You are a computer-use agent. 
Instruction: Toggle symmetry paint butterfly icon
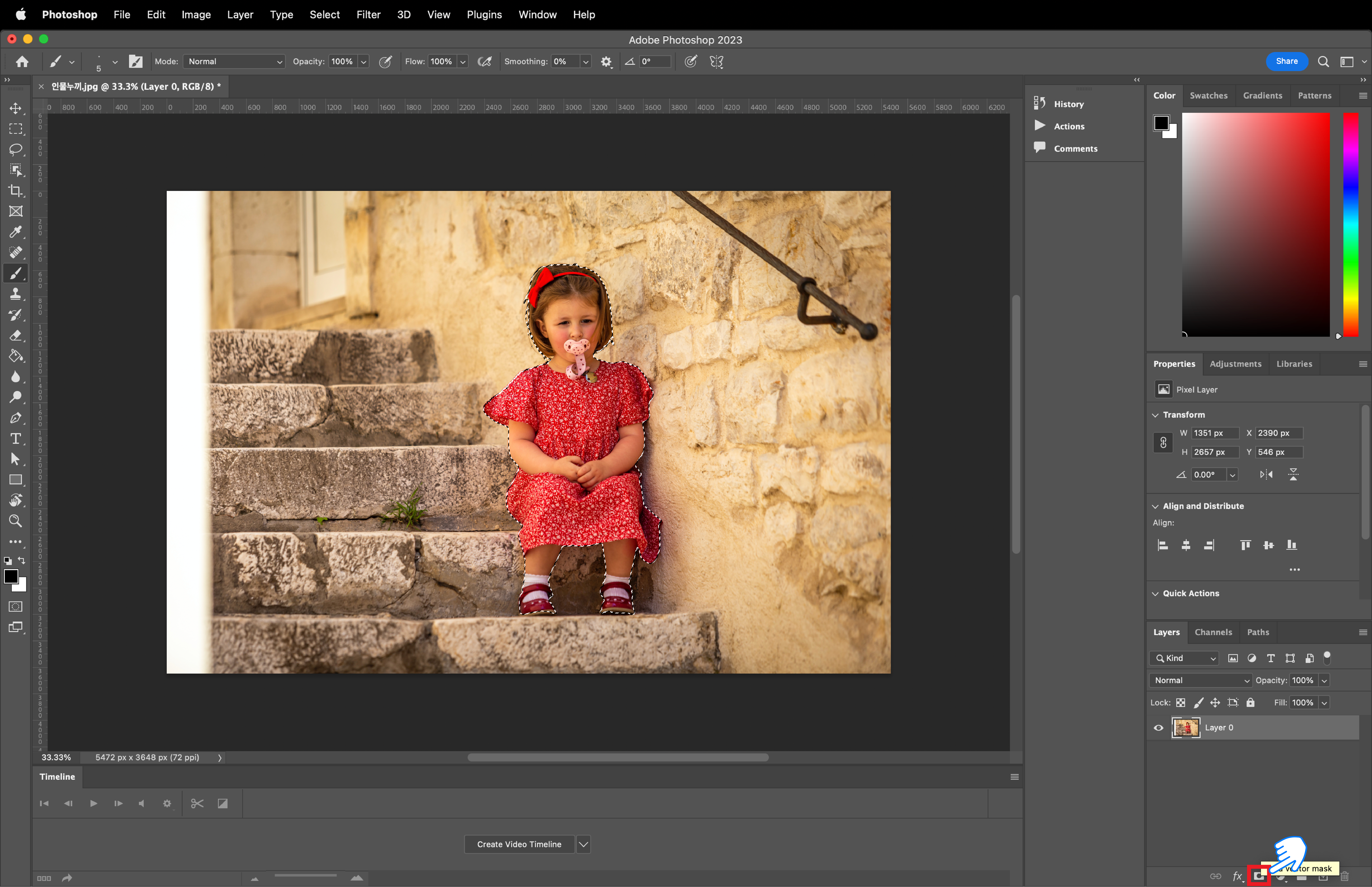coord(716,62)
